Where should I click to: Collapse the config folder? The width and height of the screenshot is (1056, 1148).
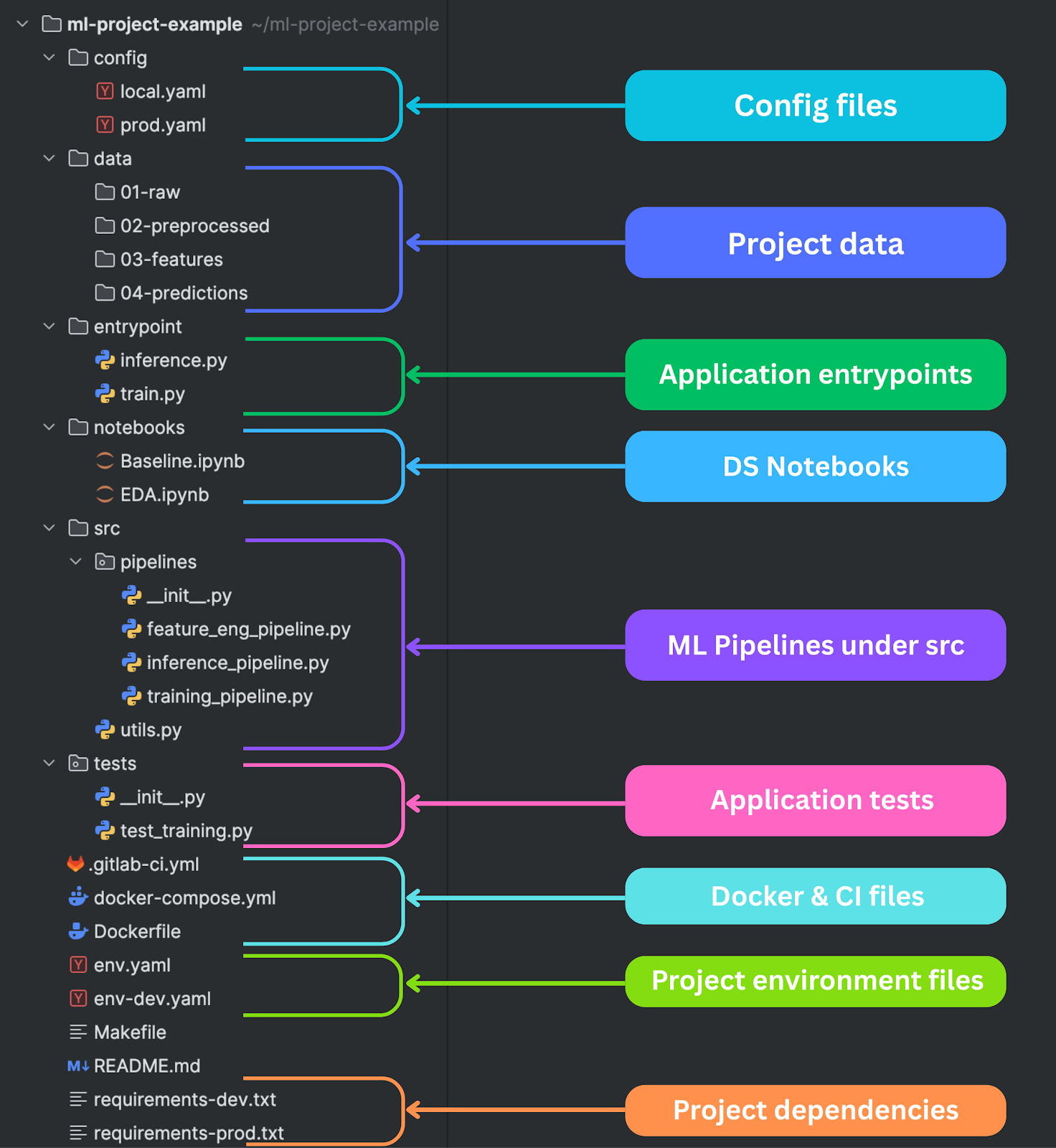[49, 57]
